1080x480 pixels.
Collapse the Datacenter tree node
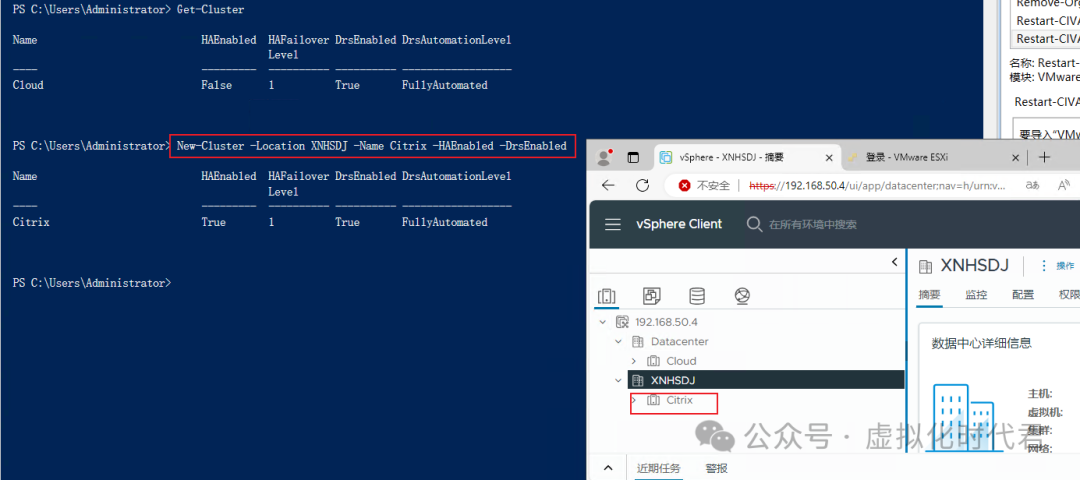tap(619, 342)
